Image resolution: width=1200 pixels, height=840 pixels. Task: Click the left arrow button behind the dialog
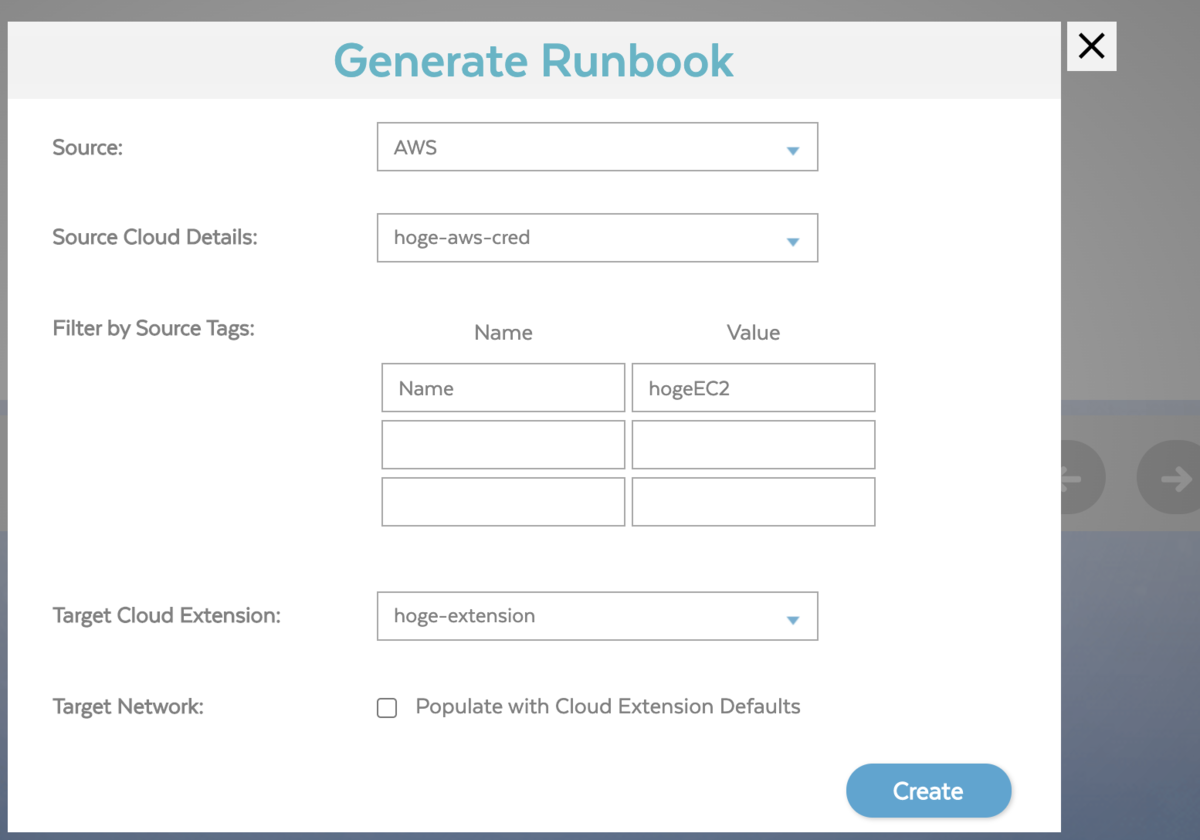pos(1082,478)
